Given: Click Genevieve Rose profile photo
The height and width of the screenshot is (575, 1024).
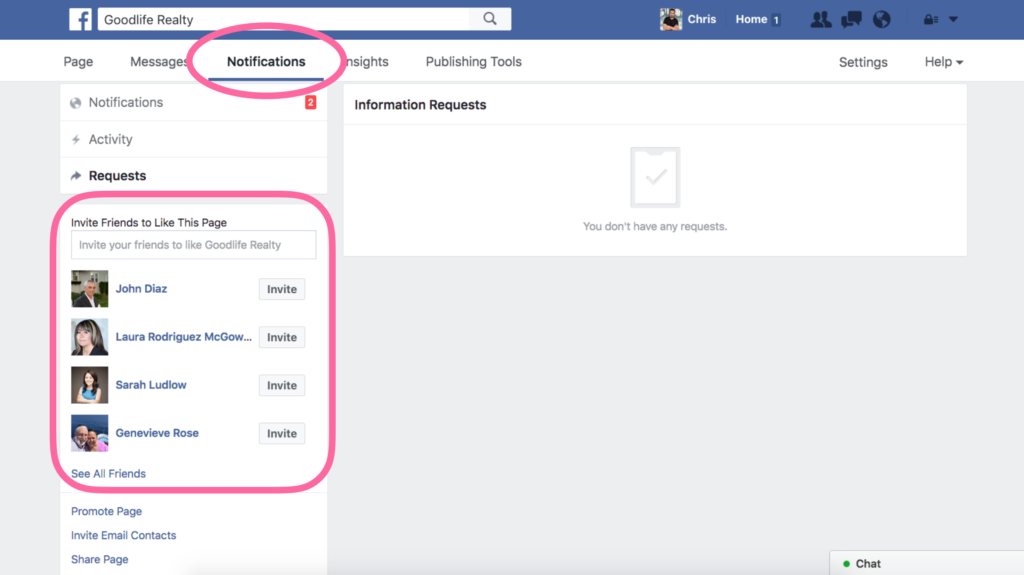Looking at the screenshot, I should (x=89, y=433).
